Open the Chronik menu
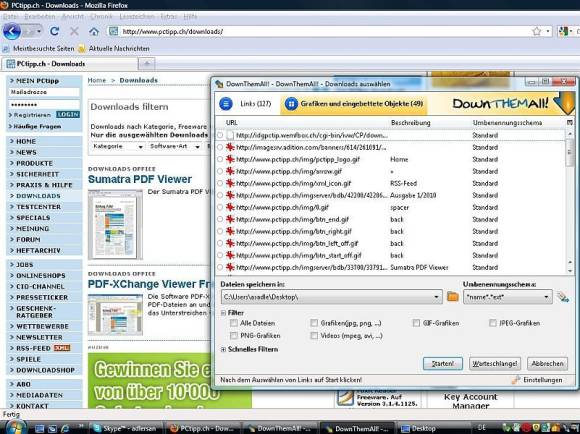 tap(101, 17)
